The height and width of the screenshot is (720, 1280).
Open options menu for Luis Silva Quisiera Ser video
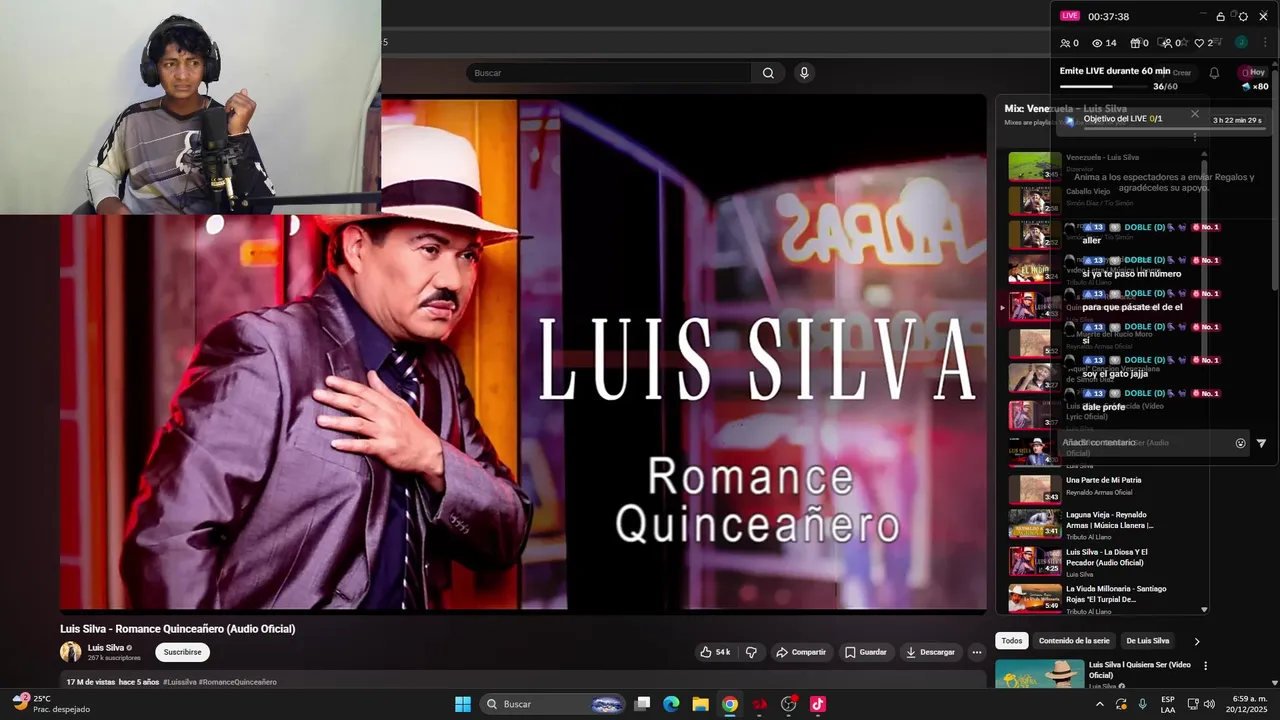tap(1205, 666)
